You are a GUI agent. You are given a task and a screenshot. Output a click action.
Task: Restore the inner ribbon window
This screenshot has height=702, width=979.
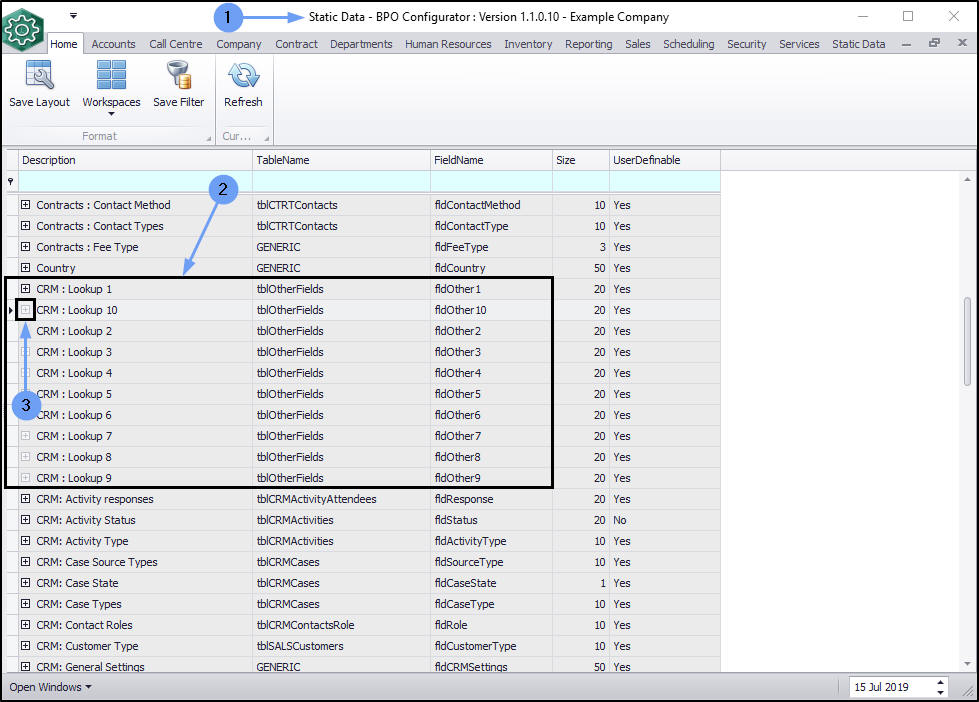934,43
